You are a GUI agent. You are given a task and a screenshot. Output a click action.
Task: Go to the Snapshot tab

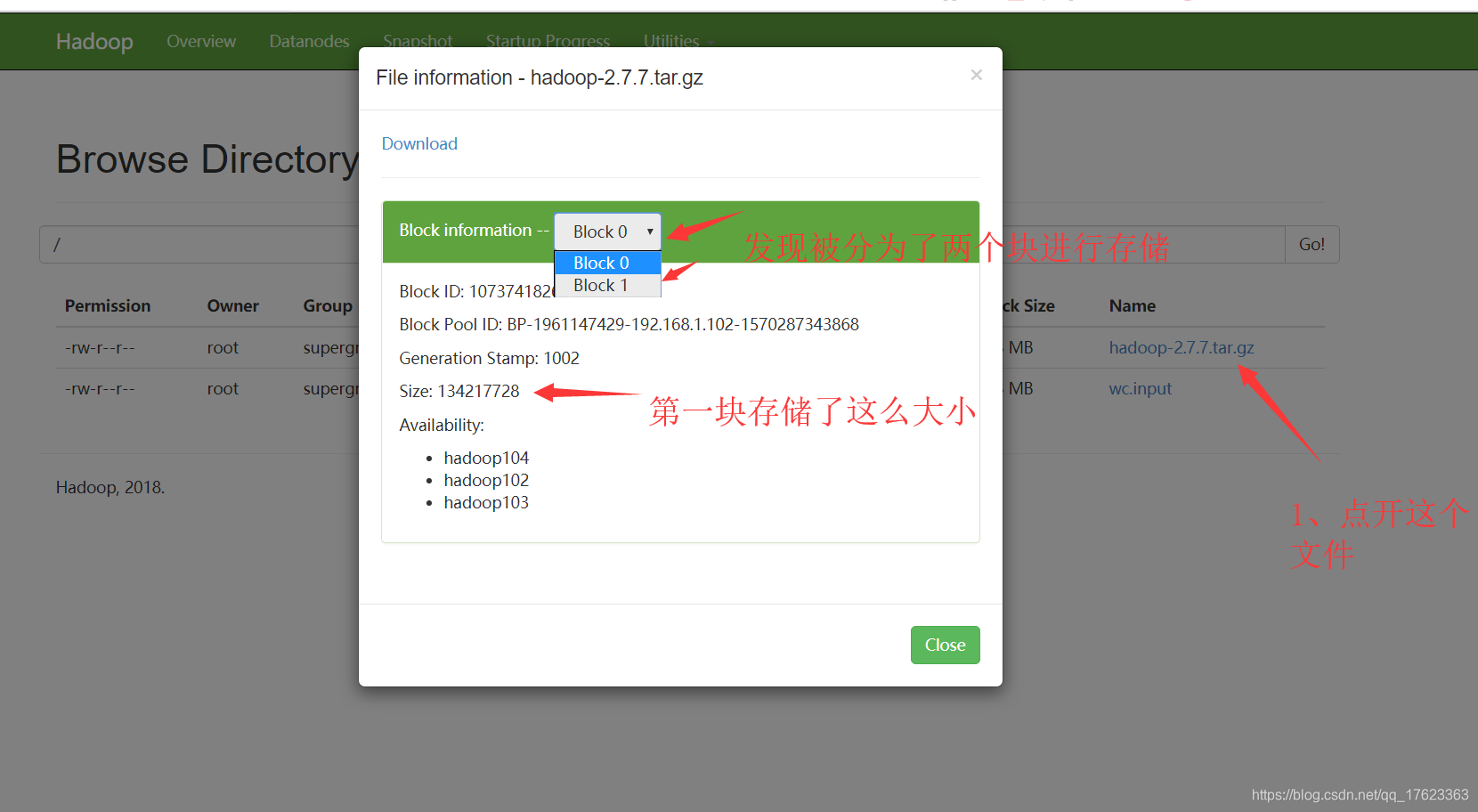pos(418,41)
